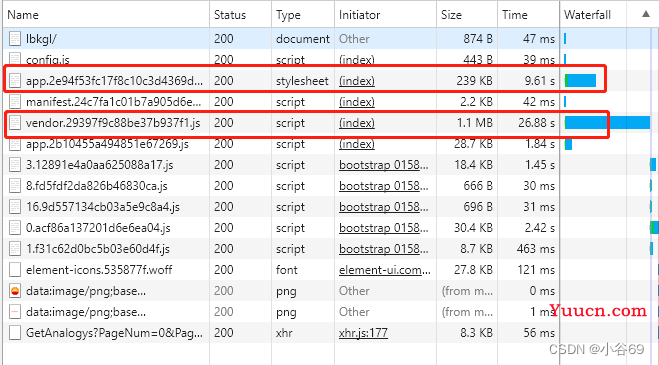Click the 8.3 KB size cell
This screenshot has width=659, height=365.
476,333
